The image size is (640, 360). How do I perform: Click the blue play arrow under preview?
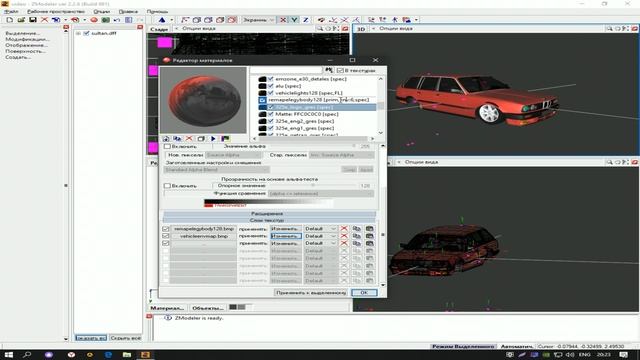[x=213, y=139]
